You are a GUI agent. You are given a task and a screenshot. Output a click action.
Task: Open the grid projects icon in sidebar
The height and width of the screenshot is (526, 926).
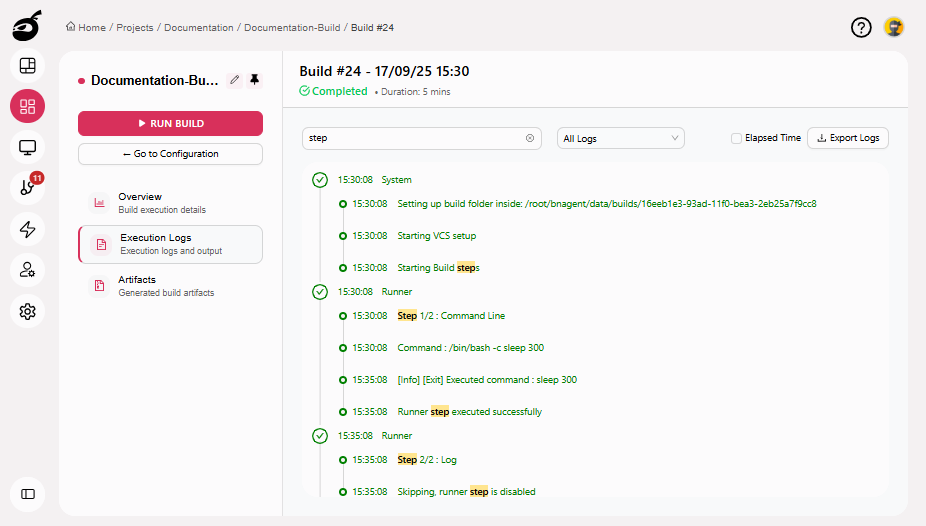tap(28, 107)
